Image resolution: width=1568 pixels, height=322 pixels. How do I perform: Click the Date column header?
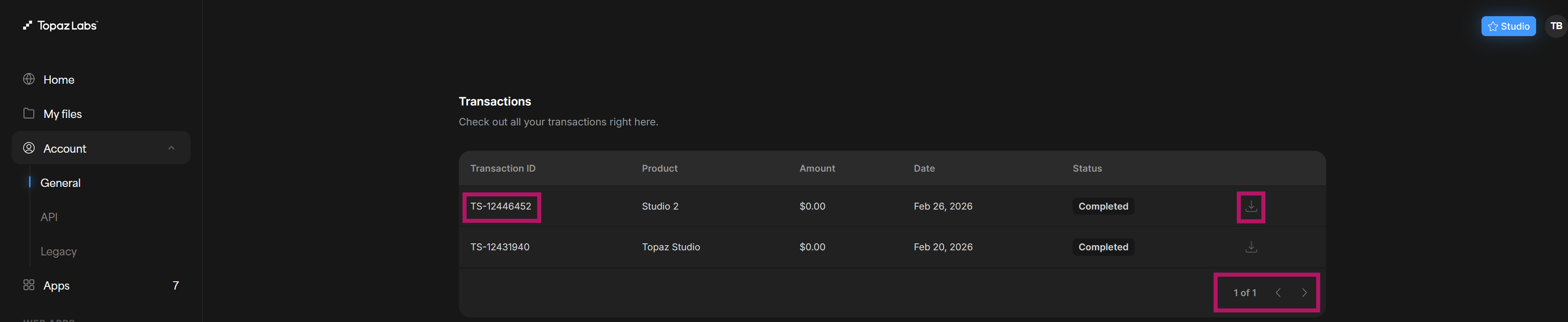click(924, 168)
